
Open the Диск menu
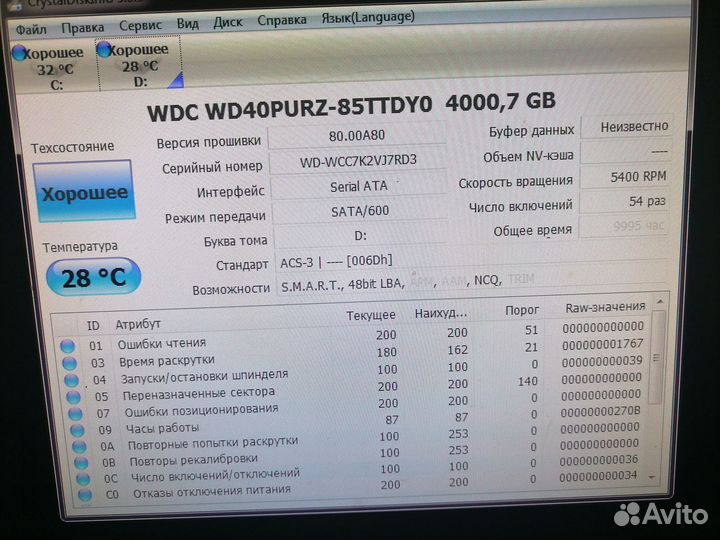[x=228, y=22]
